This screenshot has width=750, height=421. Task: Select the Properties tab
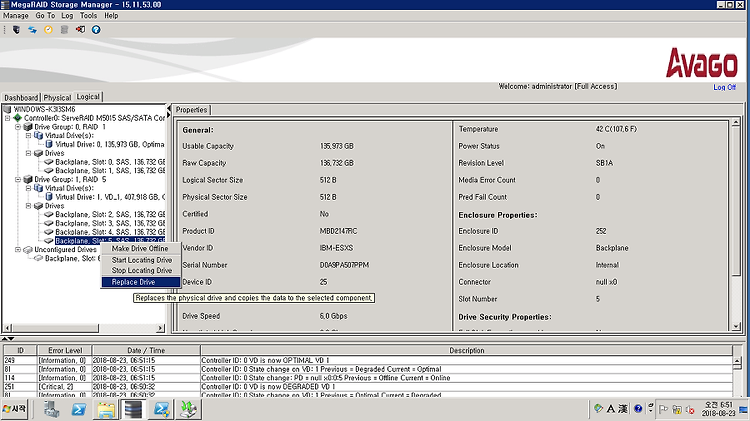click(191, 110)
